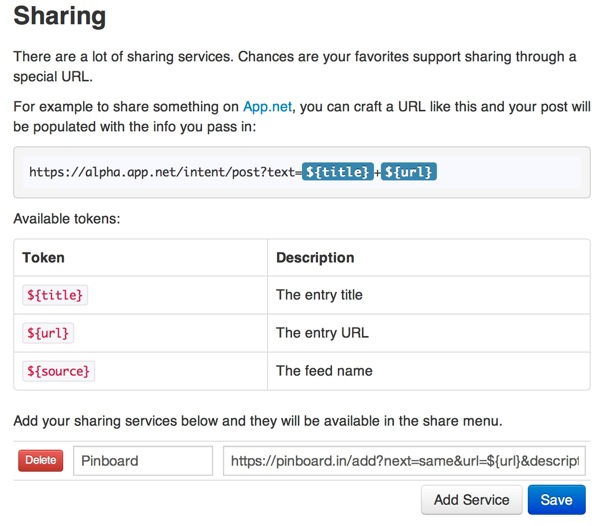
Task: Click the Pinboard service name field
Action: [x=143, y=461]
